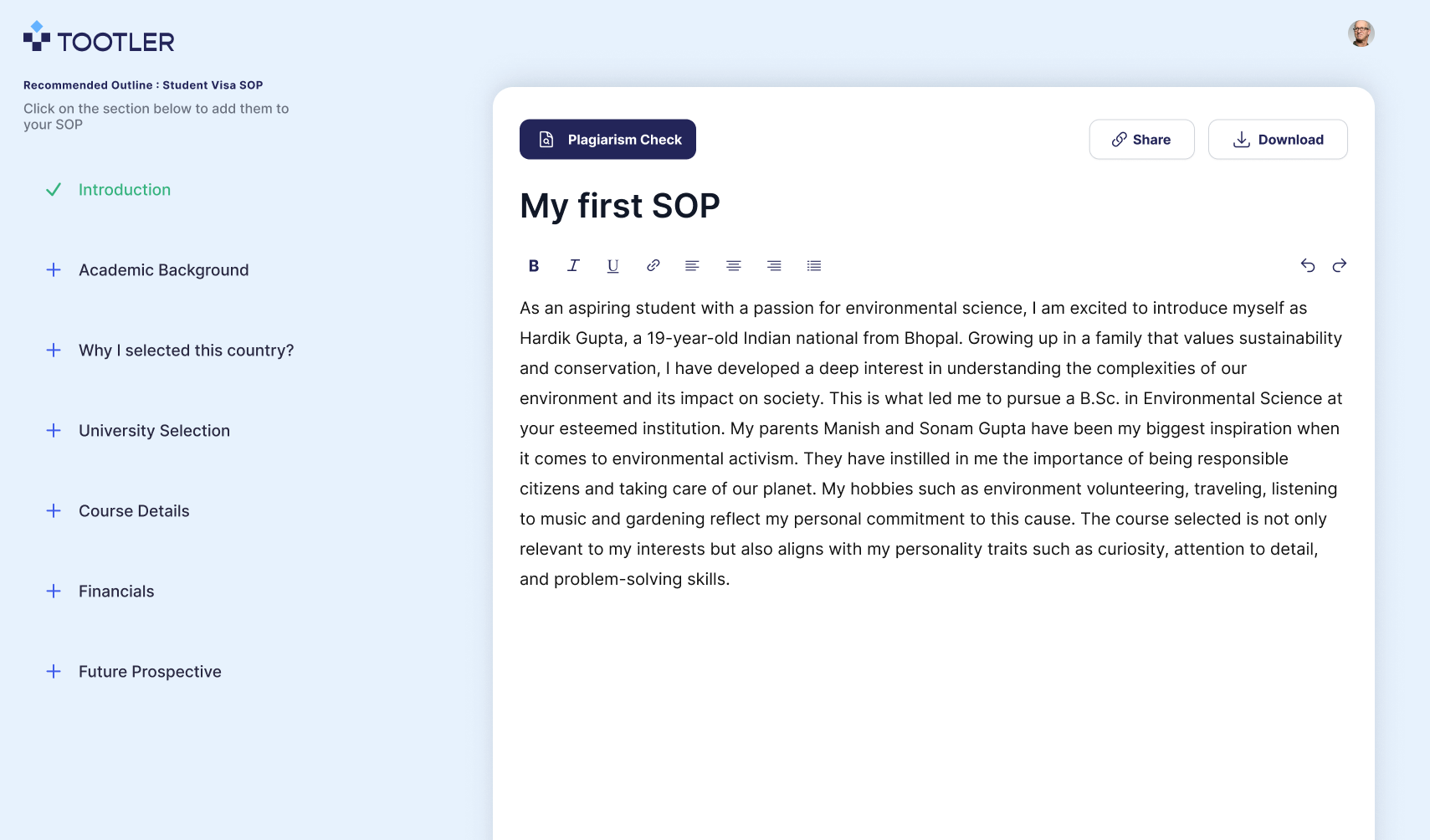Center align the paragraph text

pos(734,266)
